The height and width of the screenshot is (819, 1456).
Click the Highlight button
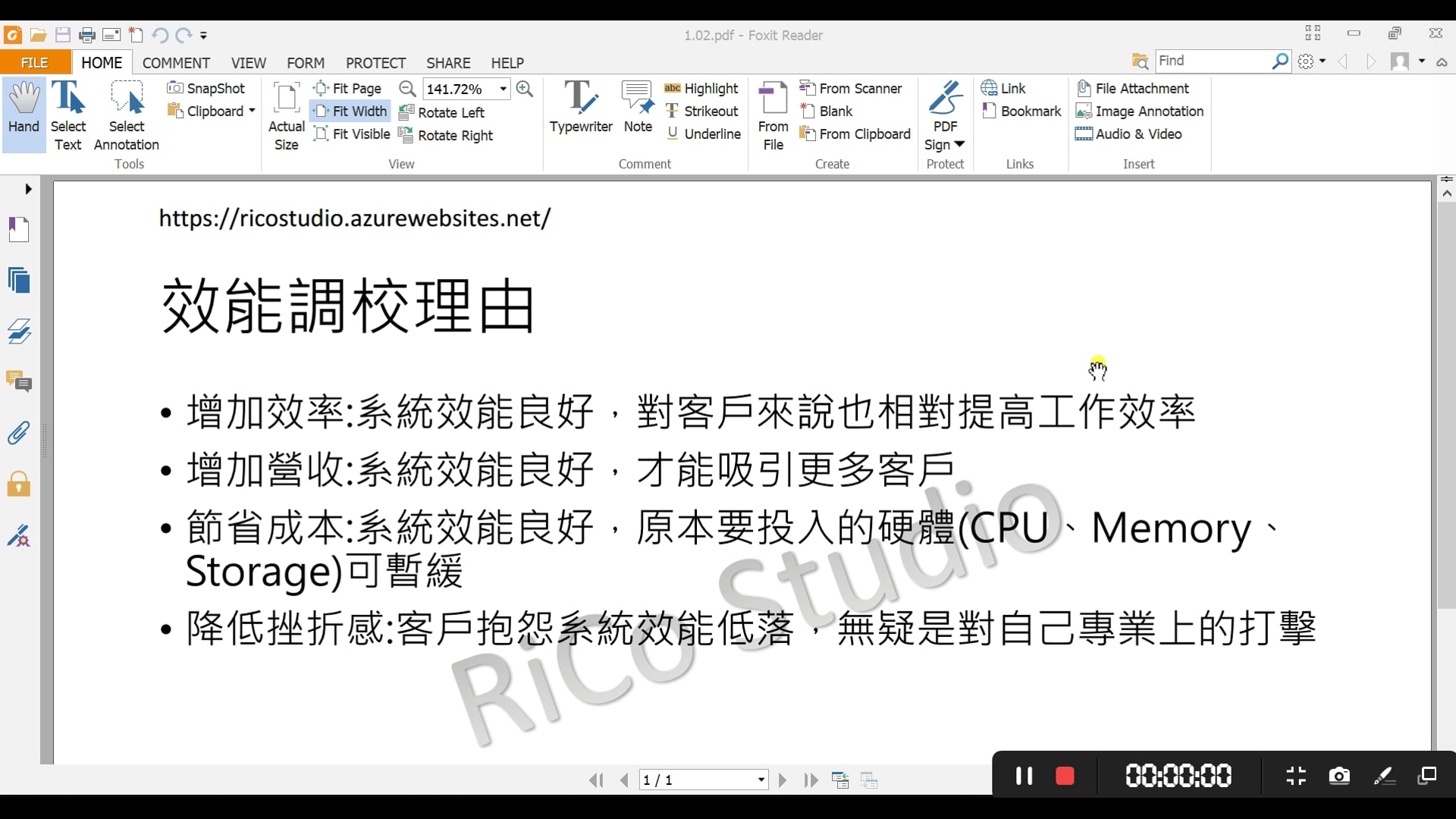pyautogui.click(x=701, y=89)
